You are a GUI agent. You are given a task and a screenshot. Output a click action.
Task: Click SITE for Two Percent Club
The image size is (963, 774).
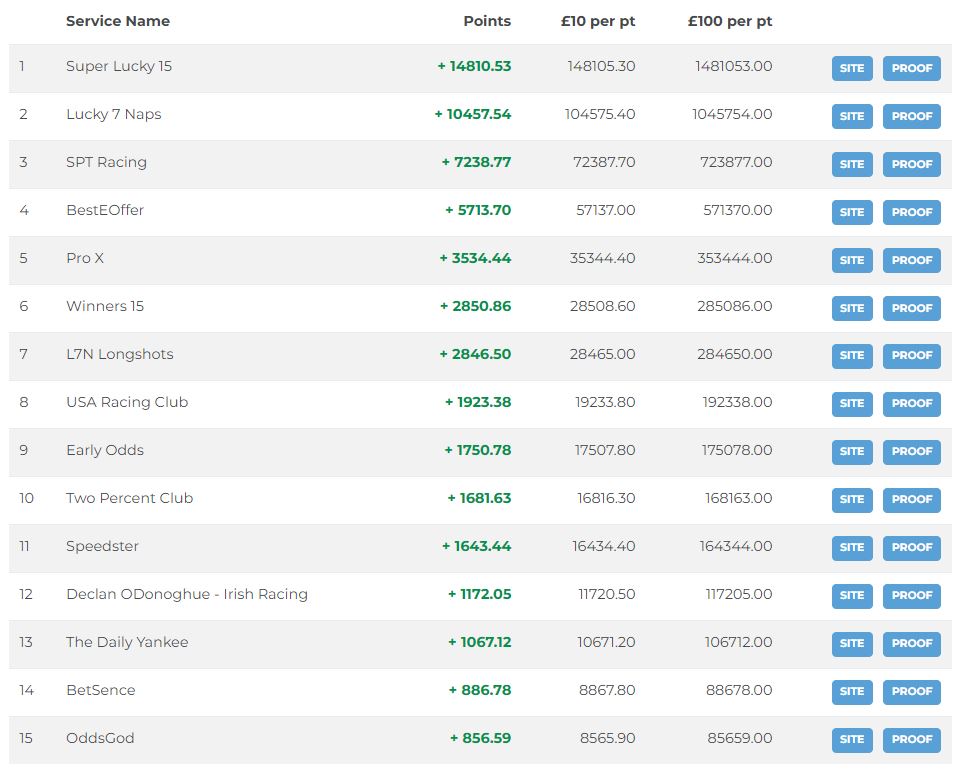point(851,500)
